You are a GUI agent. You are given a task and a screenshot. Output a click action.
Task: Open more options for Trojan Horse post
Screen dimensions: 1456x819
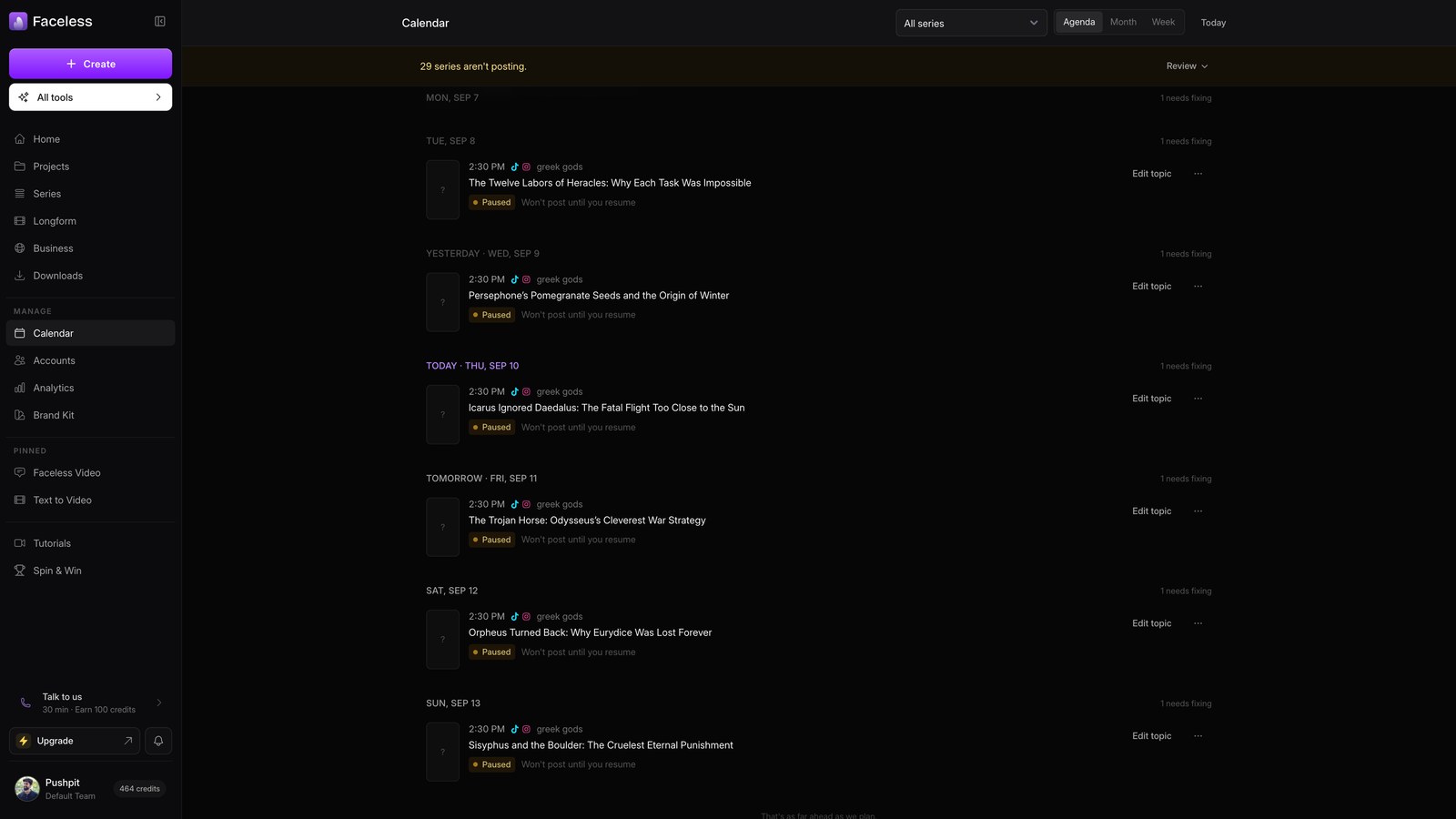click(x=1198, y=511)
